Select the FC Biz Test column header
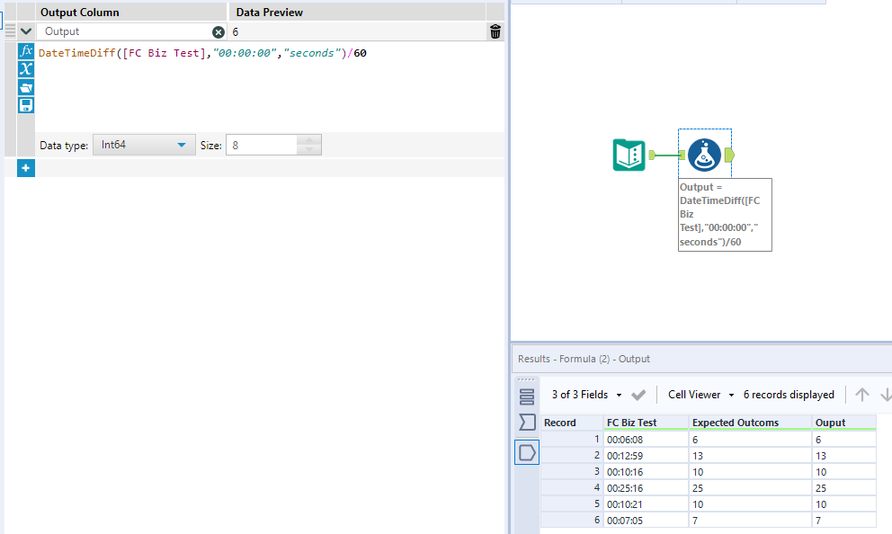 (646, 423)
